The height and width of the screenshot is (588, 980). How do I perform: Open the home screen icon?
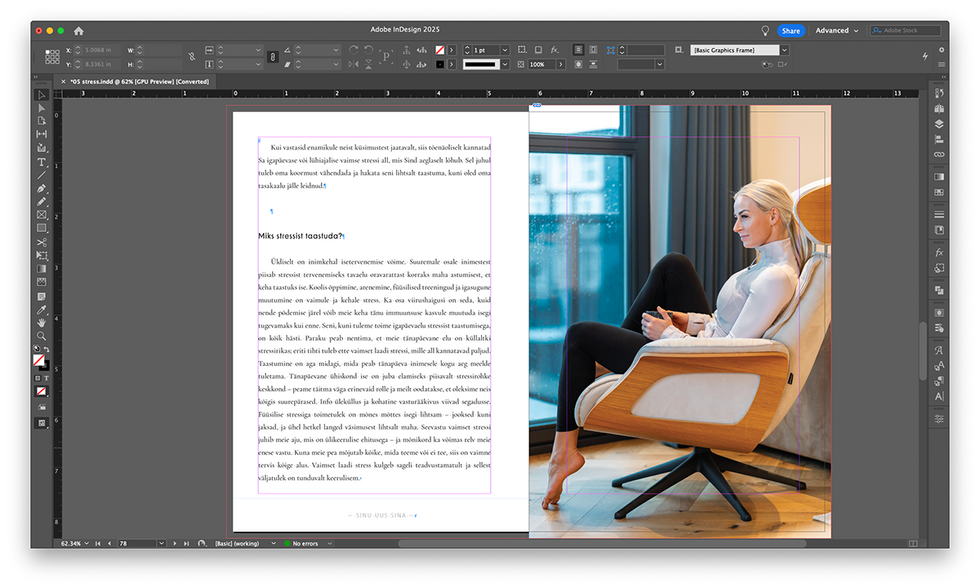[78, 31]
